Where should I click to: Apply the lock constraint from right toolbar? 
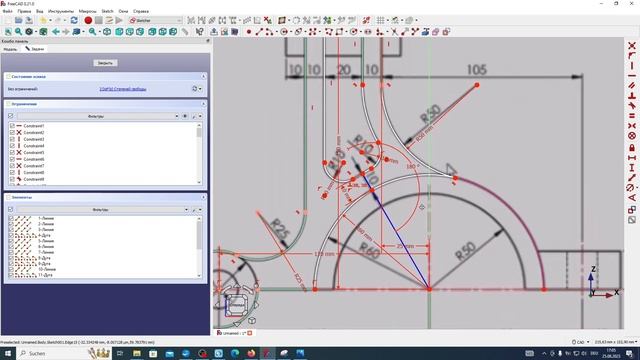632,147
